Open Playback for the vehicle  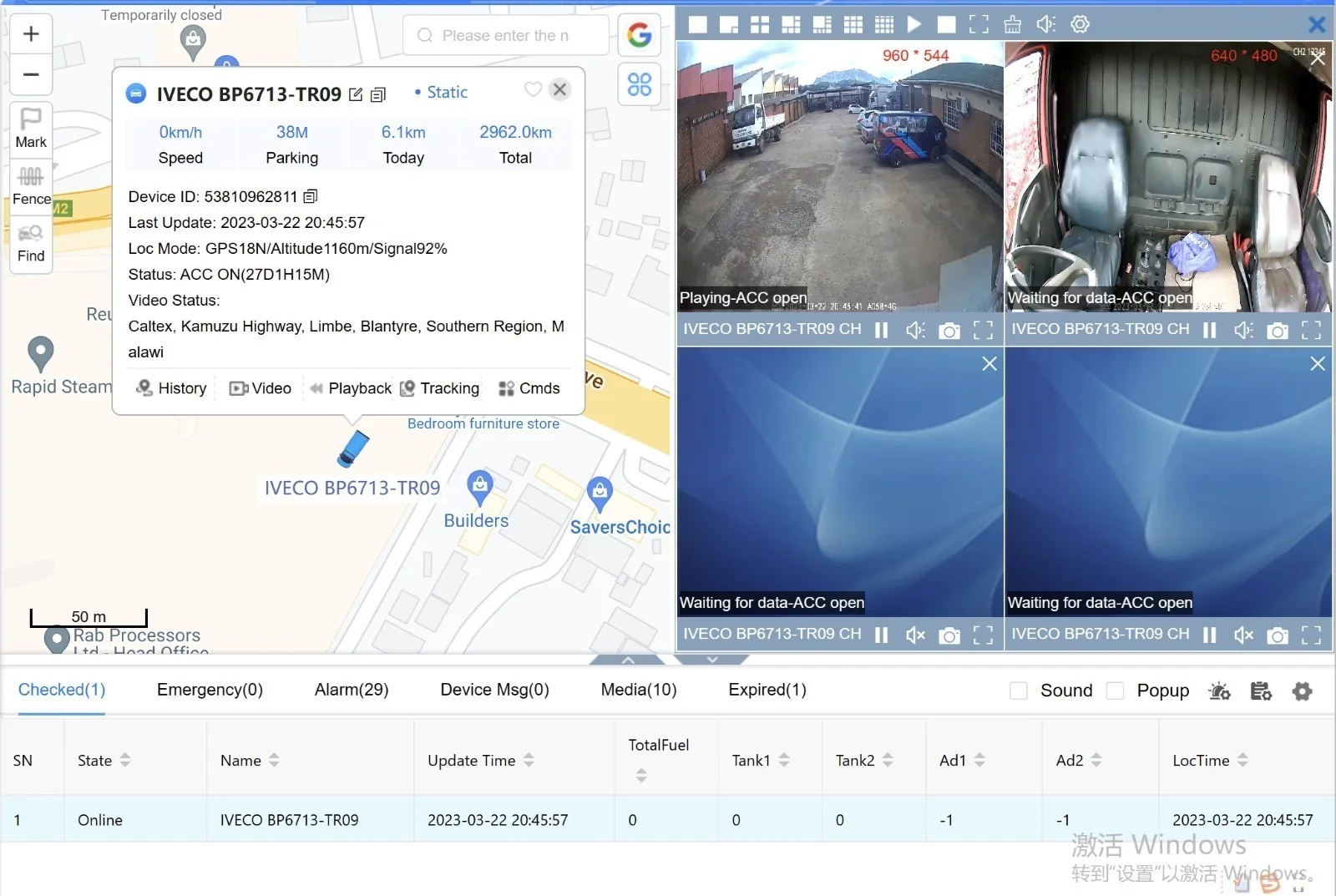351,388
